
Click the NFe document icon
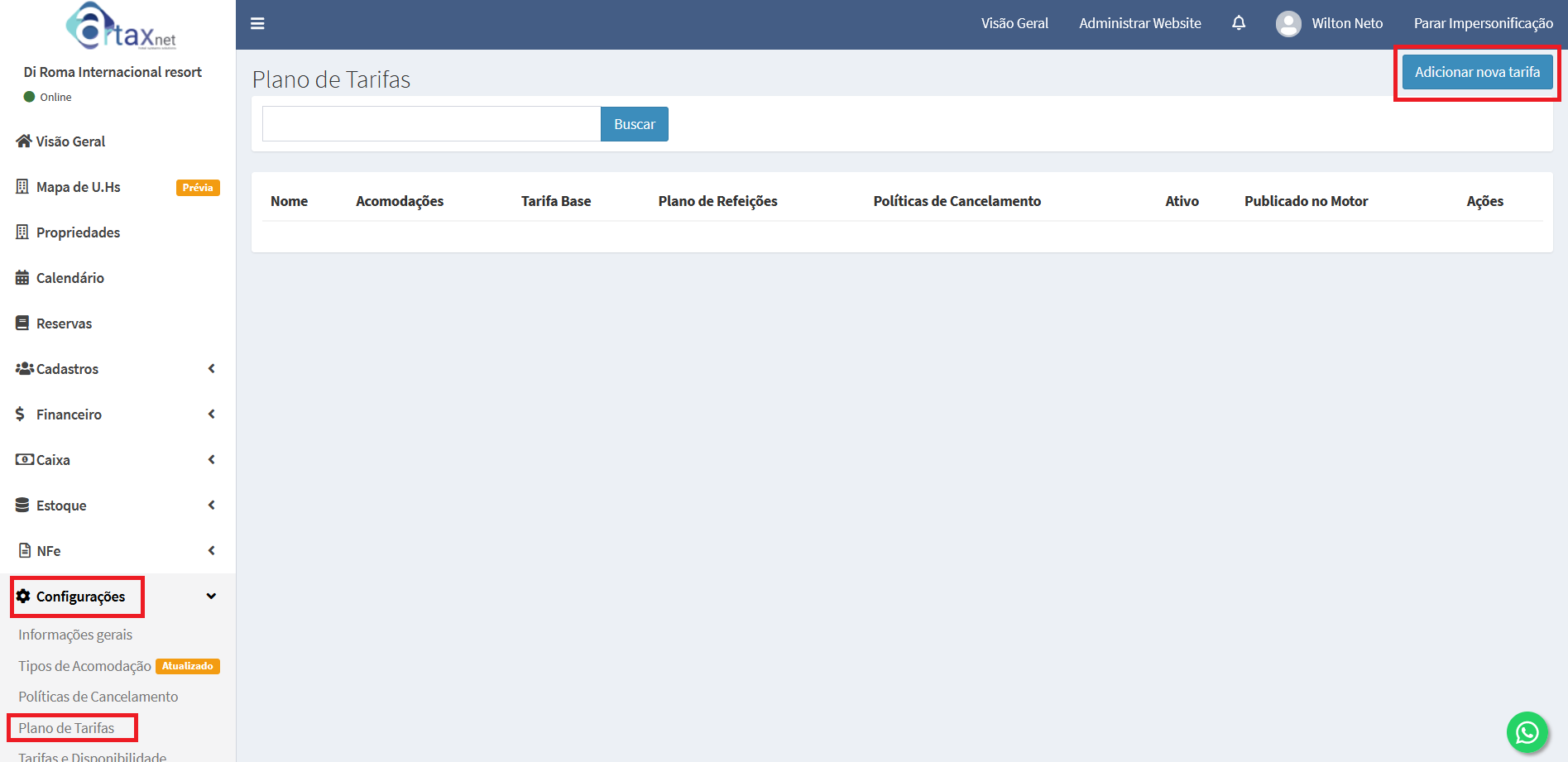pyautogui.click(x=25, y=550)
